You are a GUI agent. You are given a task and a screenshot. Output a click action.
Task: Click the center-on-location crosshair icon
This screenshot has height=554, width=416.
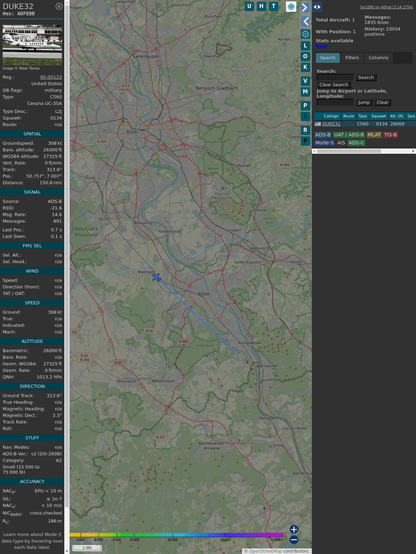(305, 34)
